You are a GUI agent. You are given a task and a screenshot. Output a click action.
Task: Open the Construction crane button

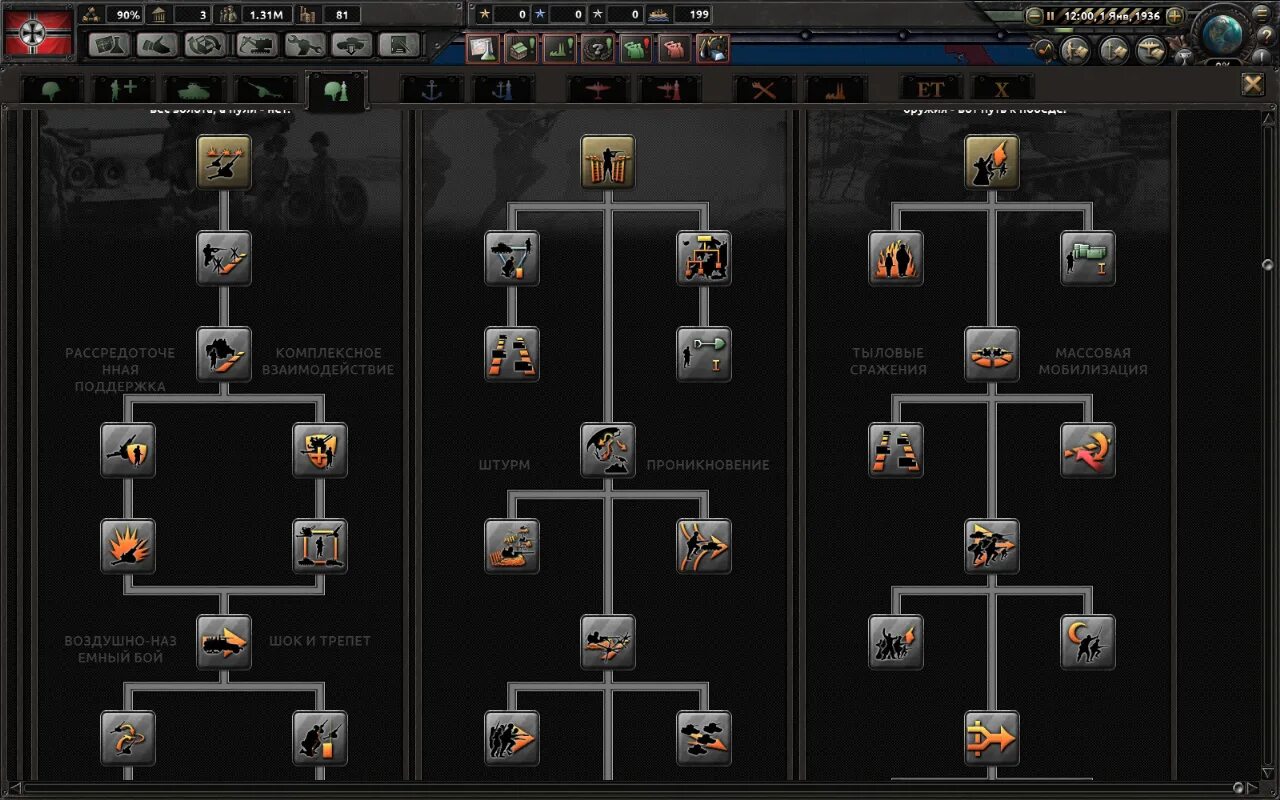(256, 45)
